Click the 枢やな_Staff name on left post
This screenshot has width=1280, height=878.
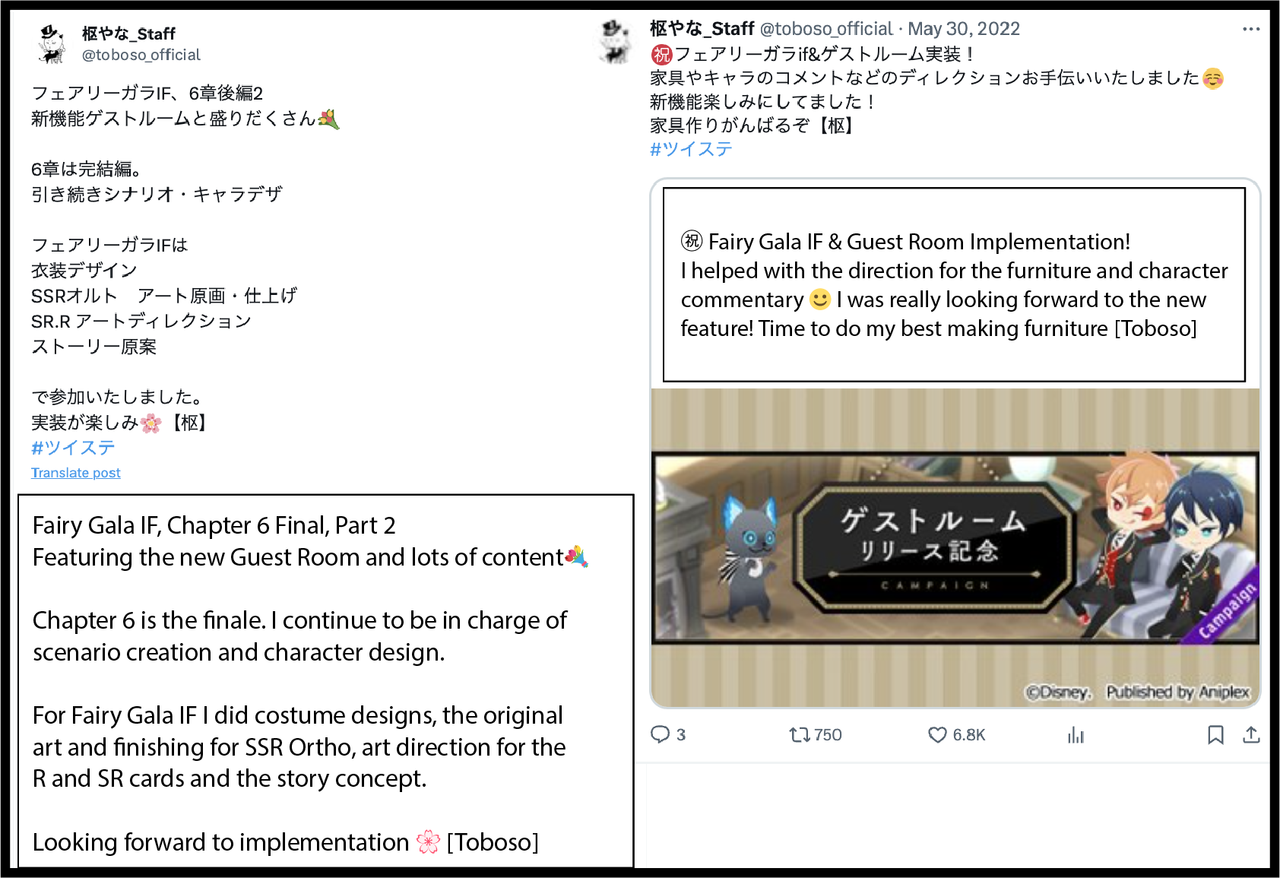coord(129,35)
